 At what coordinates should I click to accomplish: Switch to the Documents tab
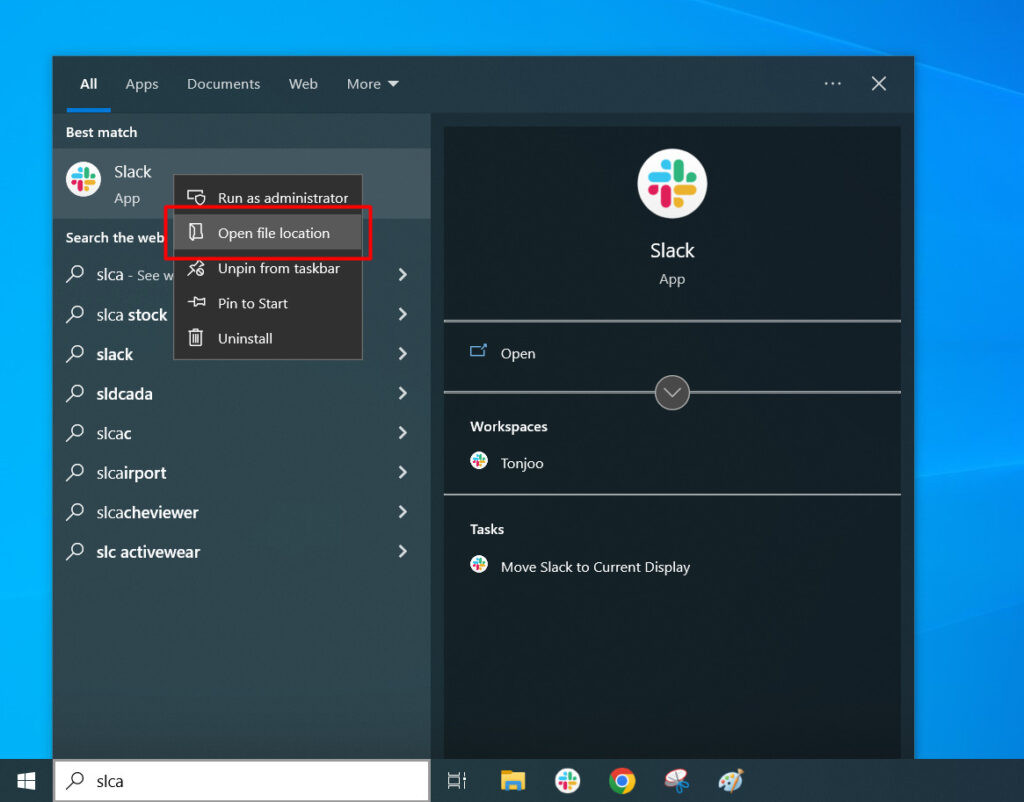tap(223, 84)
